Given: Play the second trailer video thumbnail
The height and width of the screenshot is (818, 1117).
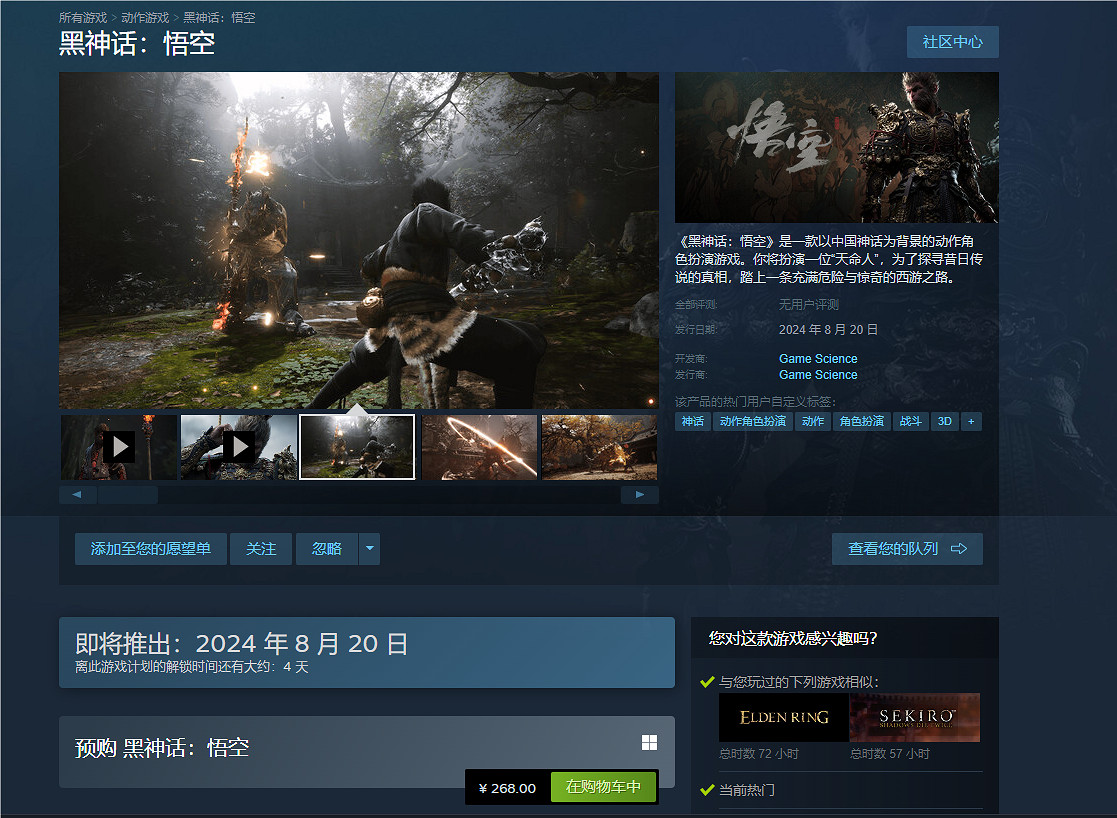Looking at the screenshot, I should 237,446.
